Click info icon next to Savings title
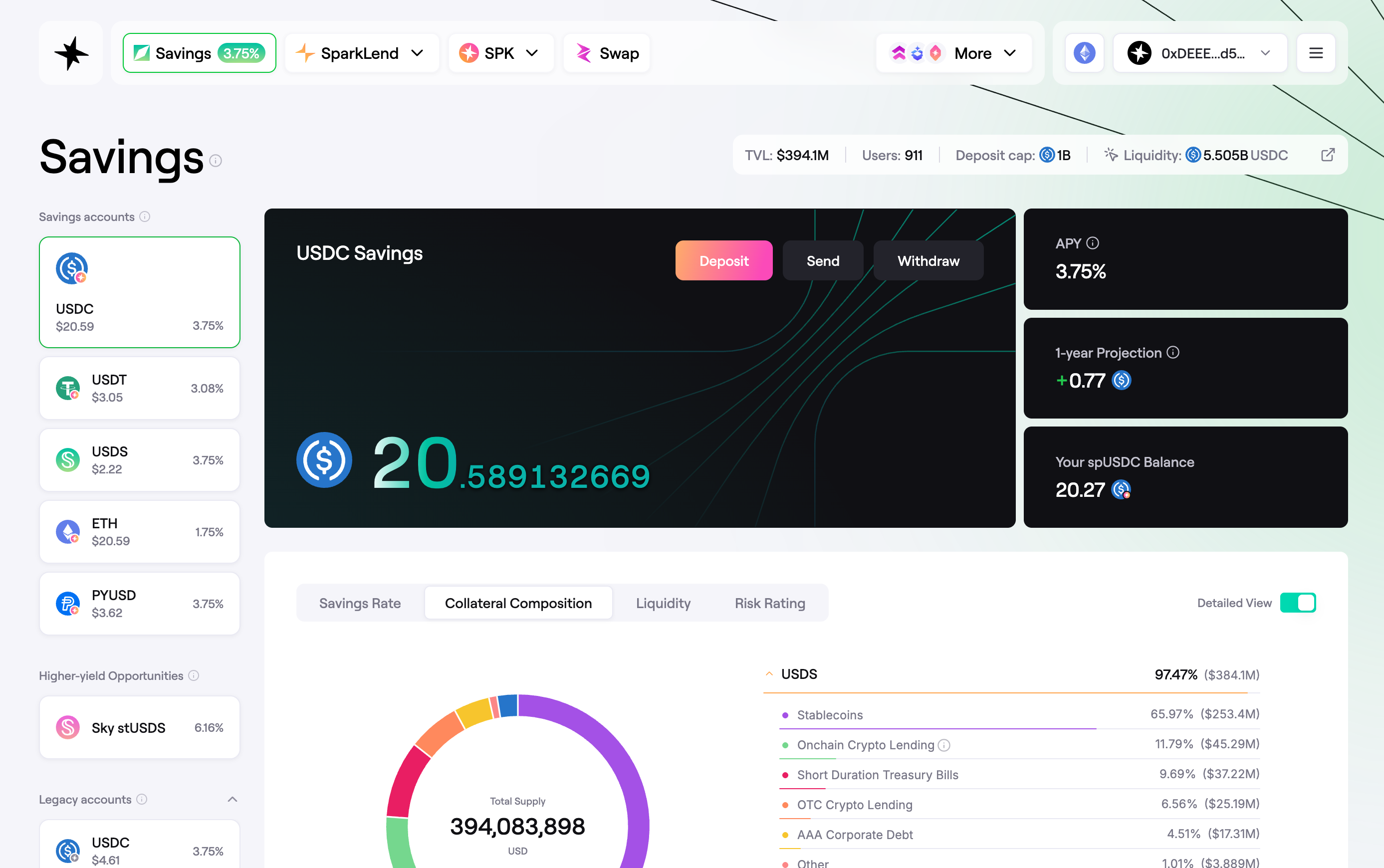The width and height of the screenshot is (1384, 868). tap(215, 161)
